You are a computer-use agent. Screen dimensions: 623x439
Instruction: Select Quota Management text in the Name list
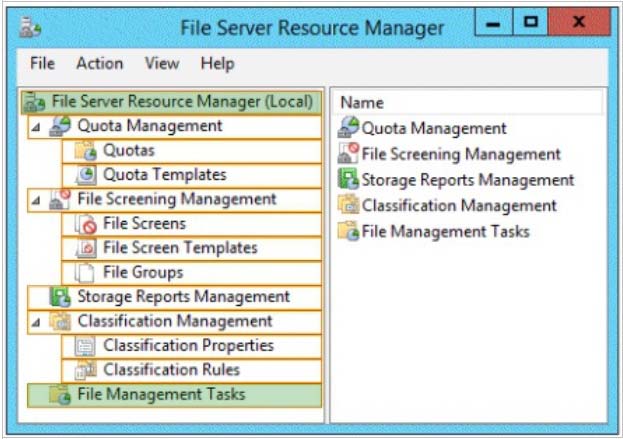[x=434, y=128]
